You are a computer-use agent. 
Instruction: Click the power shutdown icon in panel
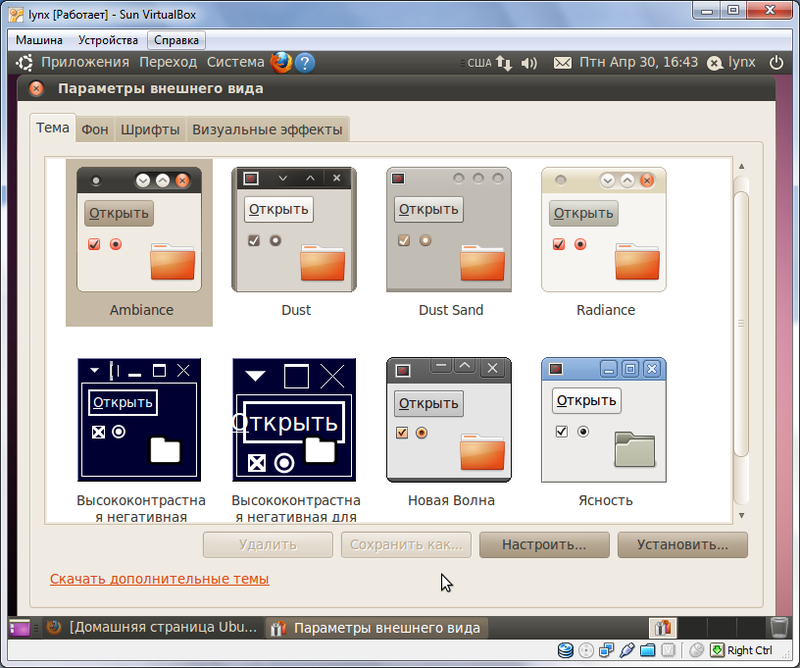(x=776, y=62)
